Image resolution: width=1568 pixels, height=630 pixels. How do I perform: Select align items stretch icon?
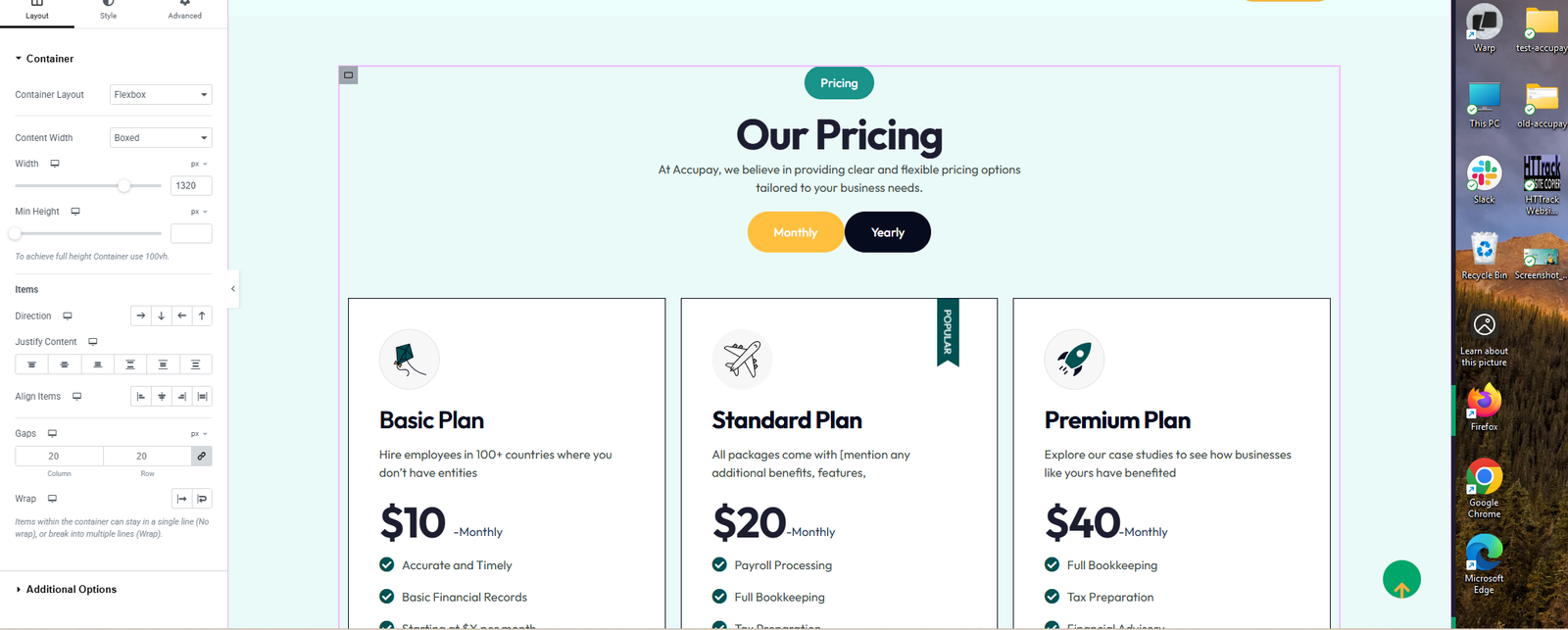tap(202, 397)
